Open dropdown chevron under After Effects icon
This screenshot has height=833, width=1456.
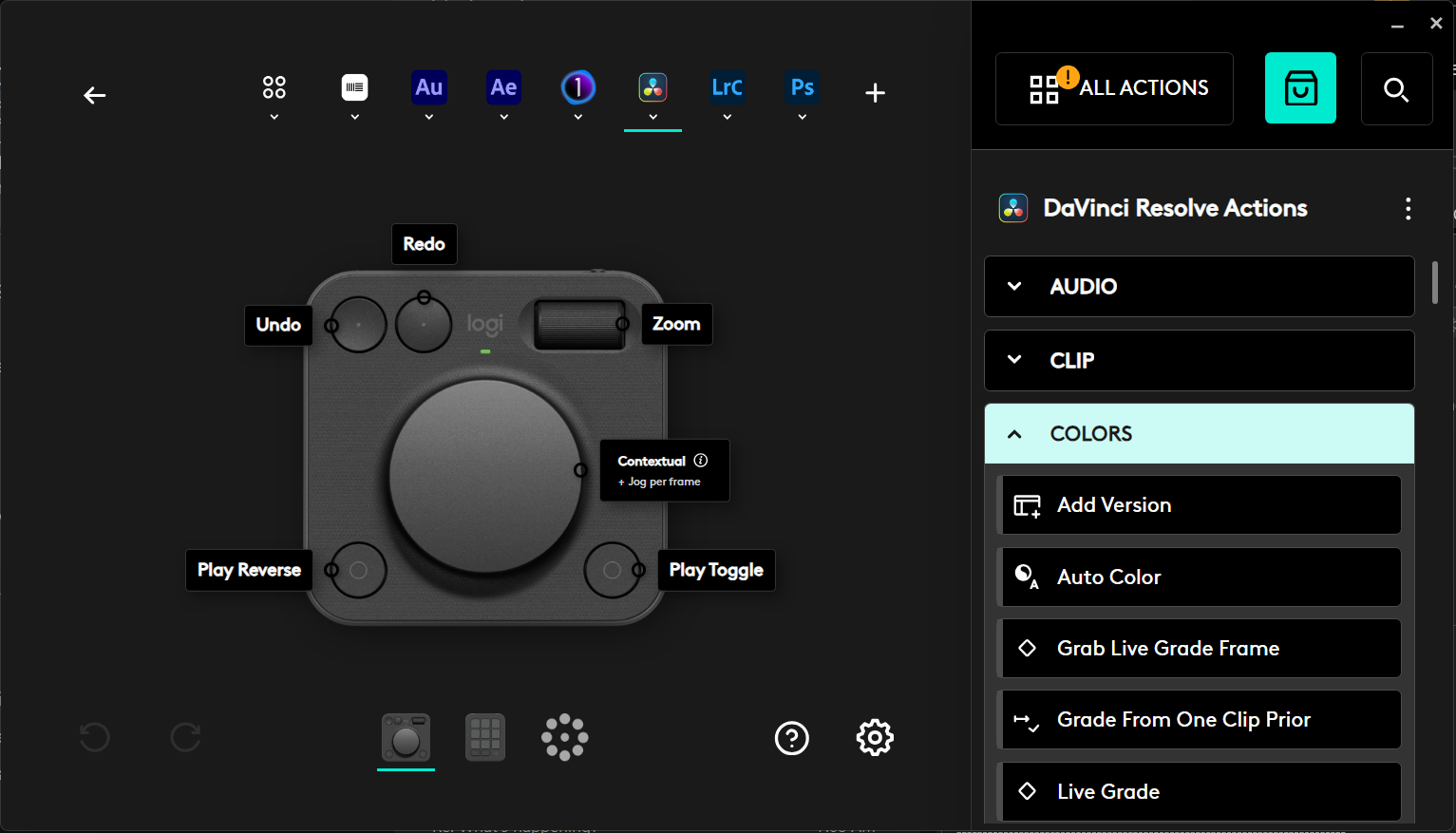(x=503, y=117)
